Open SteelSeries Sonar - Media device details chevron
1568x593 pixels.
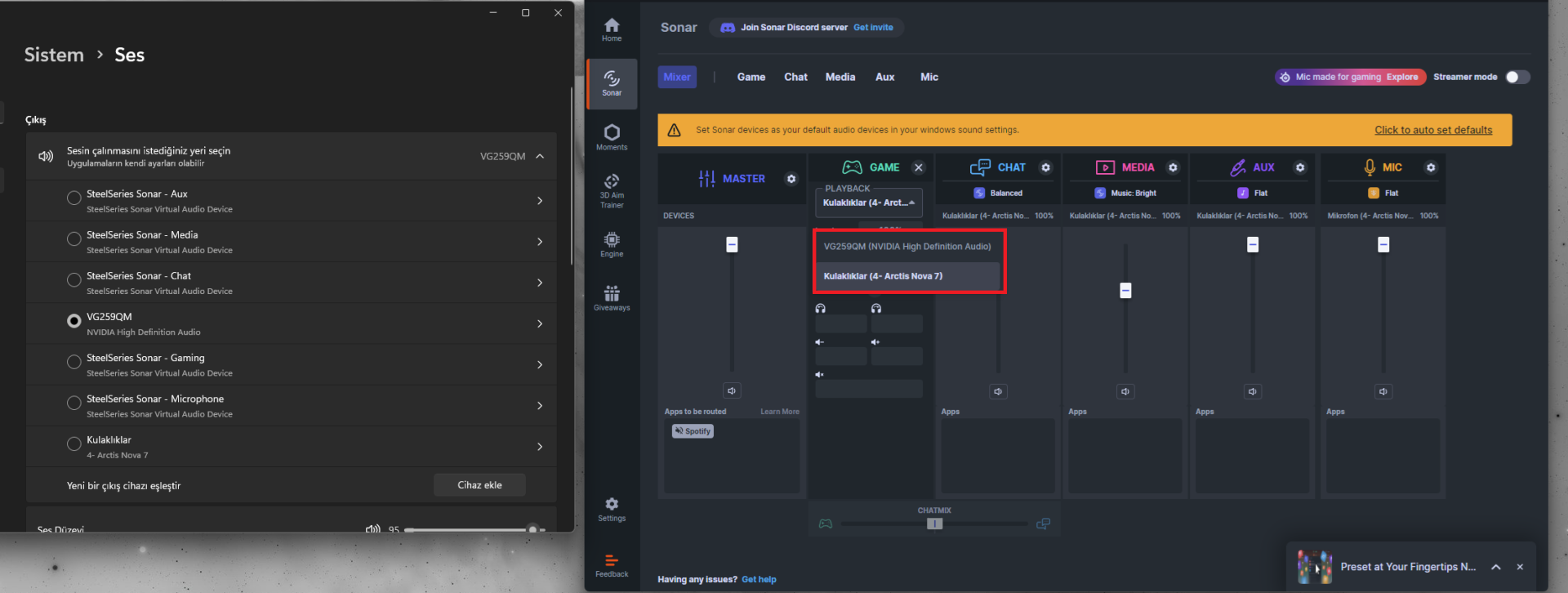click(x=540, y=242)
